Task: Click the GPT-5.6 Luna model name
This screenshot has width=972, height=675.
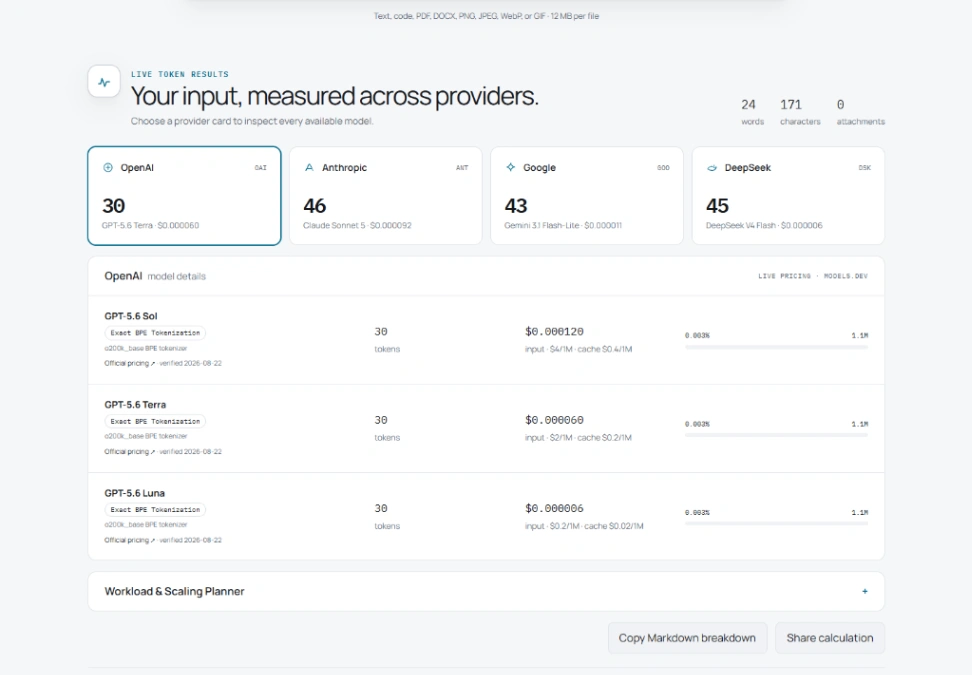Action: coord(135,493)
